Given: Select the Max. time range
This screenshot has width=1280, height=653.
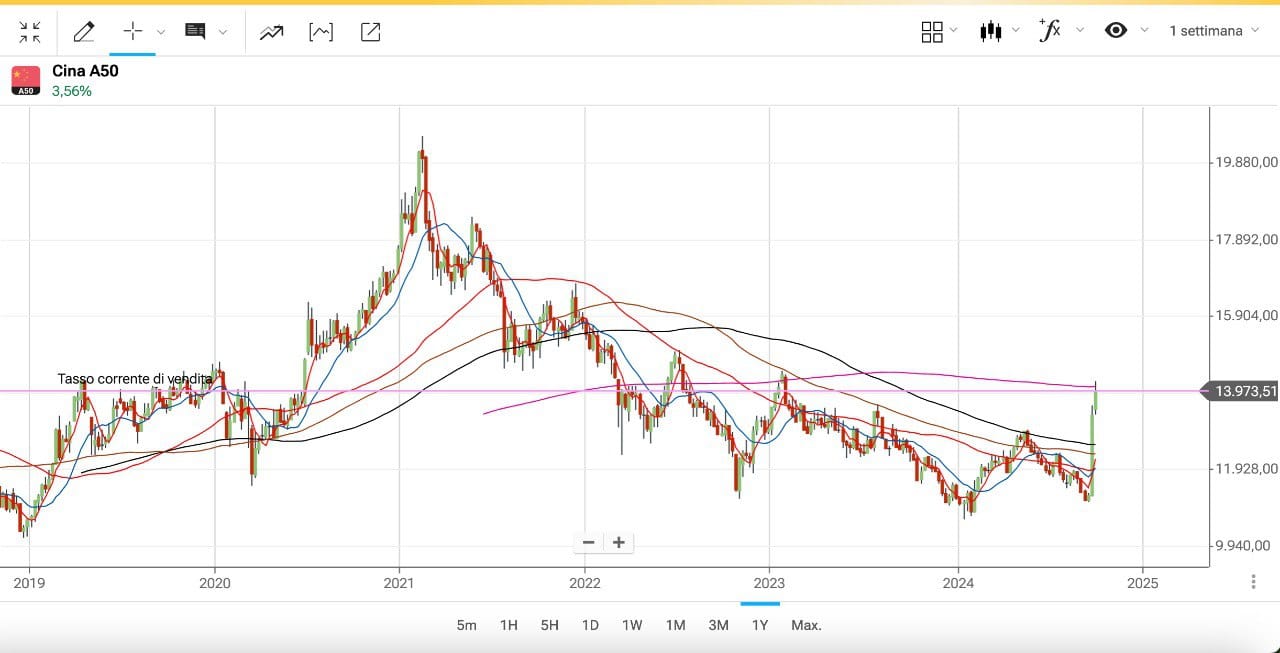Looking at the screenshot, I should pyautogui.click(x=806, y=625).
